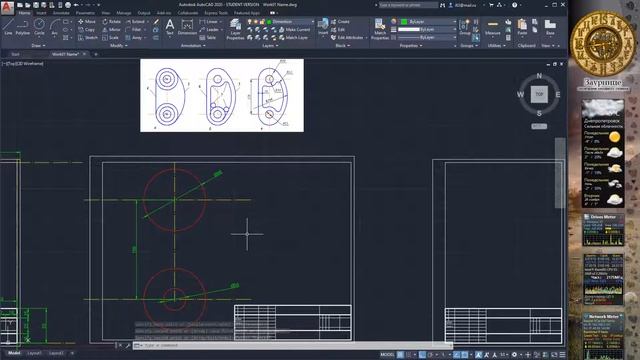640x360 pixels.
Task: Click the Table tool
Action: coord(207,38)
